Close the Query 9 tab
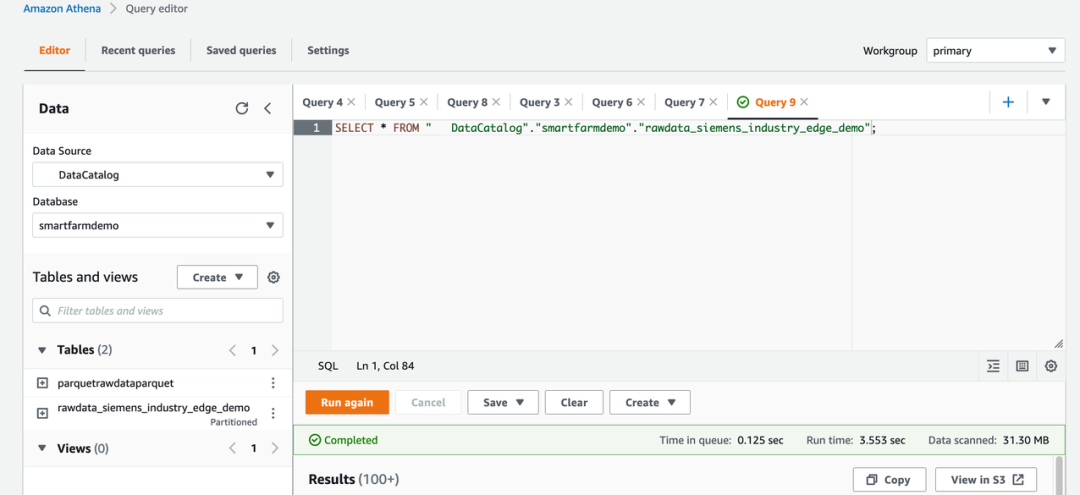 point(804,102)
